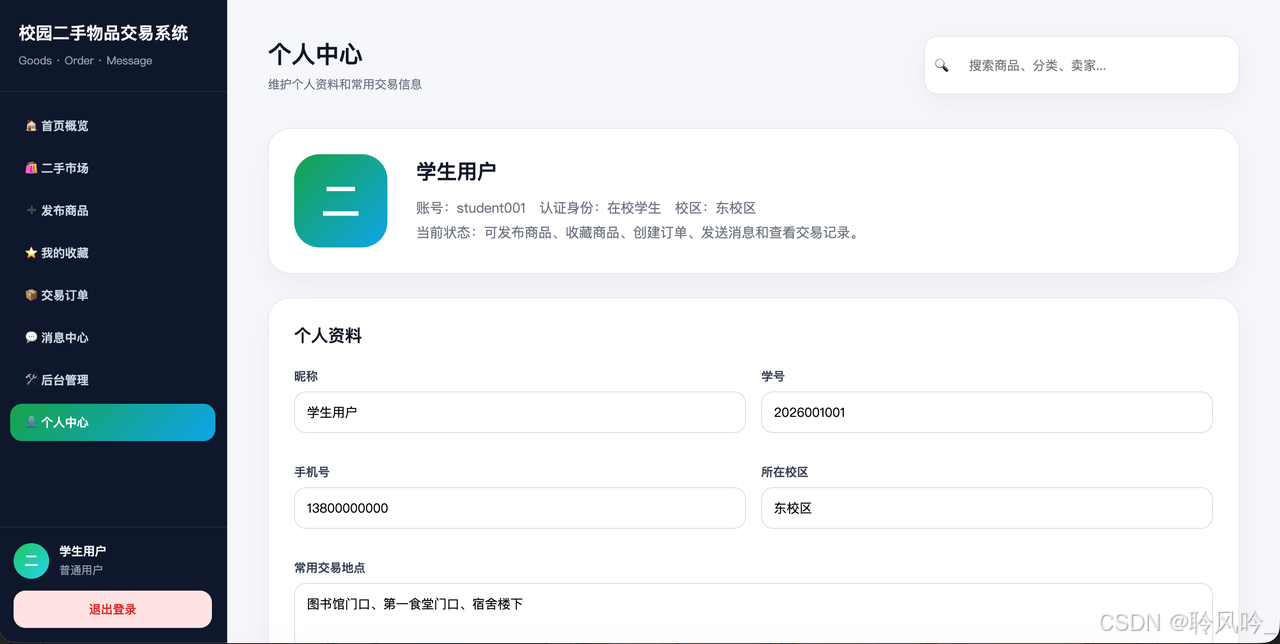Click the 常用交易地点 text area
The height and width of the screenshot is (644, 1280).
(x=753, y=613)
